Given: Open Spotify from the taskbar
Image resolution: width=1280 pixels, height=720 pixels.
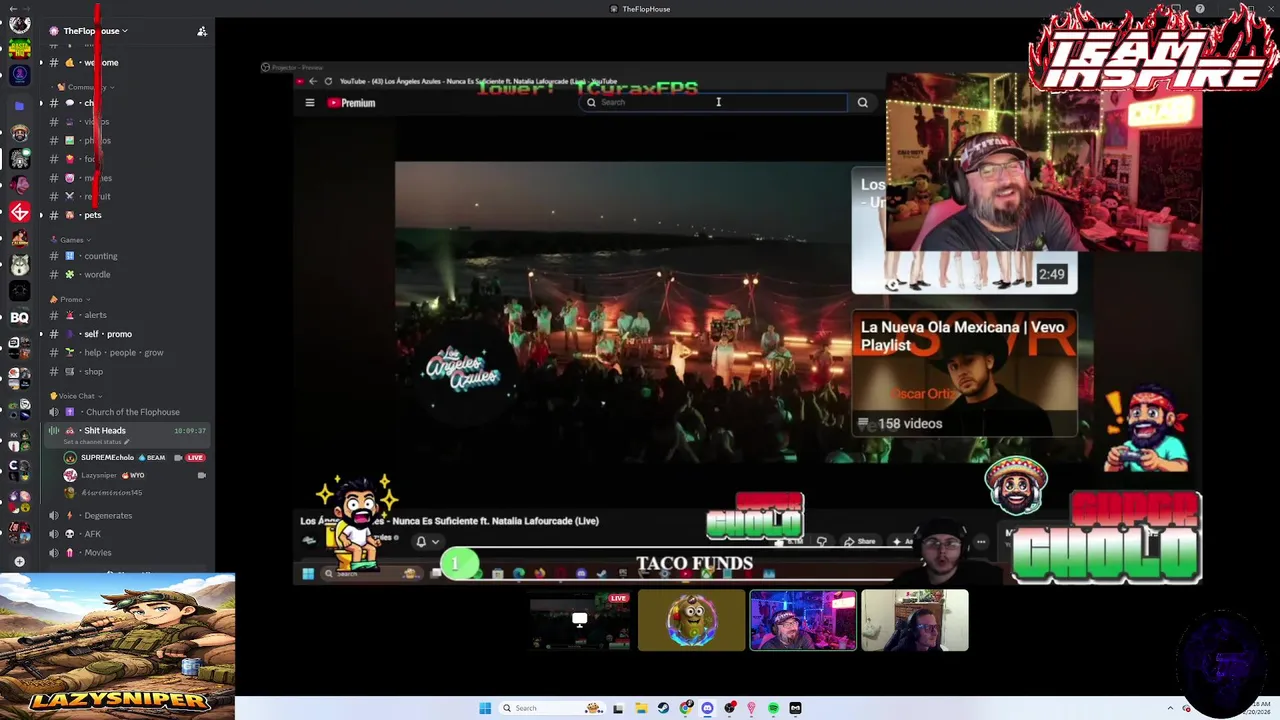Looking at the screenshot, I should [x=773, y=708].
